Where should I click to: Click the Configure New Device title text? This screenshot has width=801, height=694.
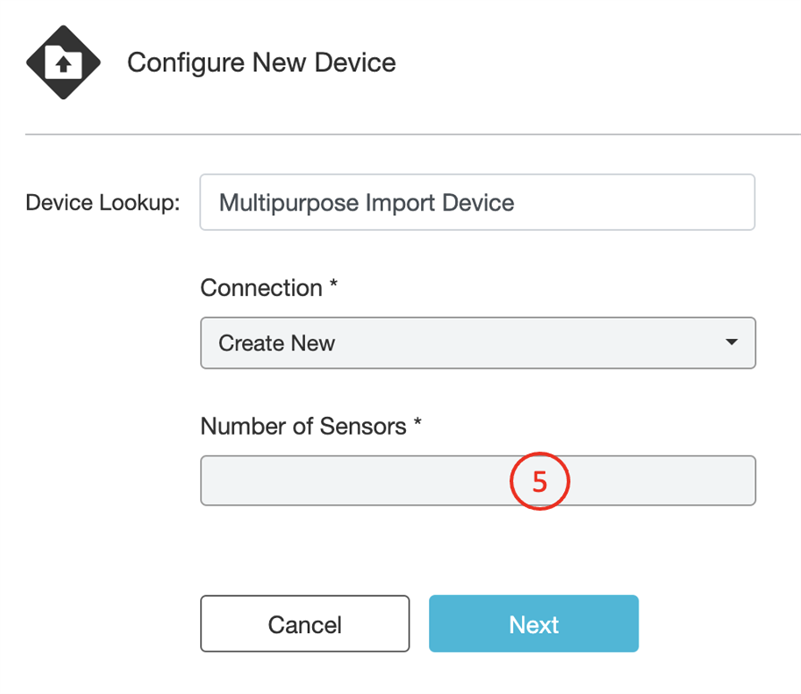click(x=260, y=62)
